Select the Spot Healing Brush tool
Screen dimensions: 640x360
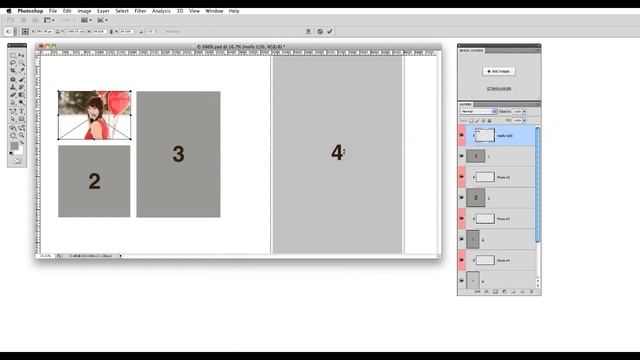[x=13, y=79]
